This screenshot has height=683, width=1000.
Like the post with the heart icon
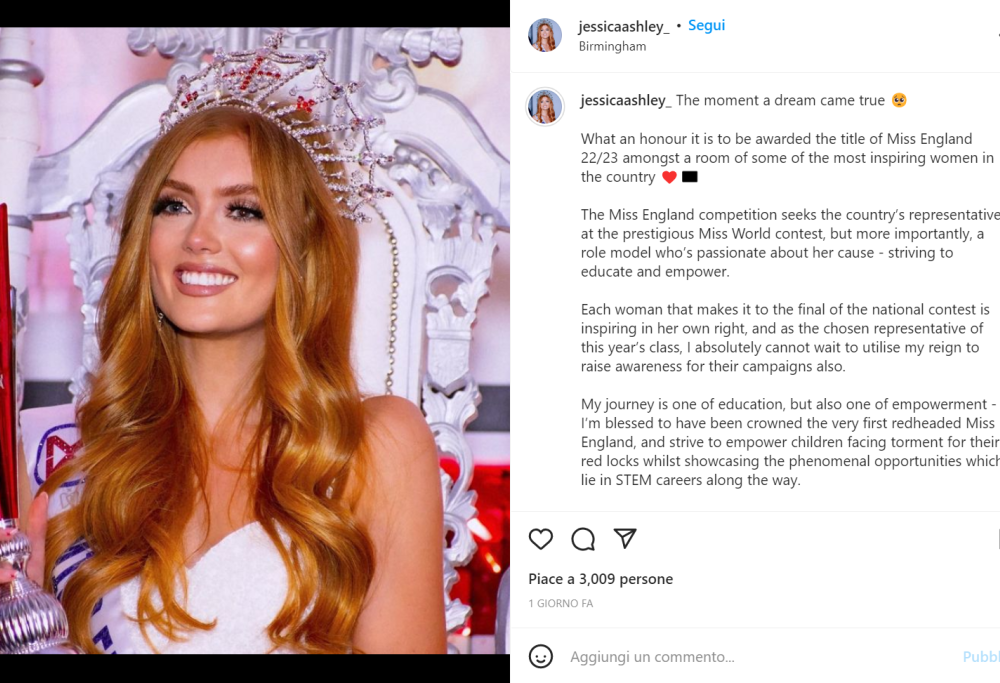(x=541, y=539)
